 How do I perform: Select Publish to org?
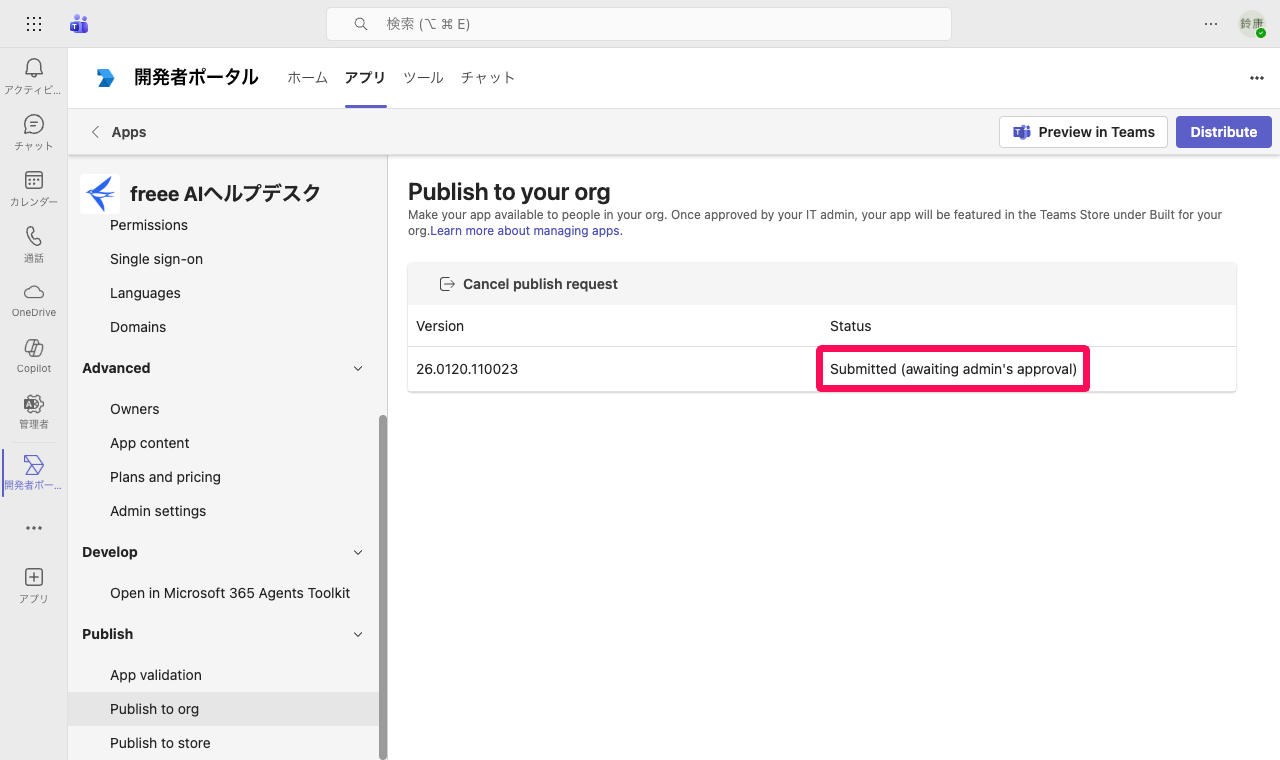pos(224,709)
